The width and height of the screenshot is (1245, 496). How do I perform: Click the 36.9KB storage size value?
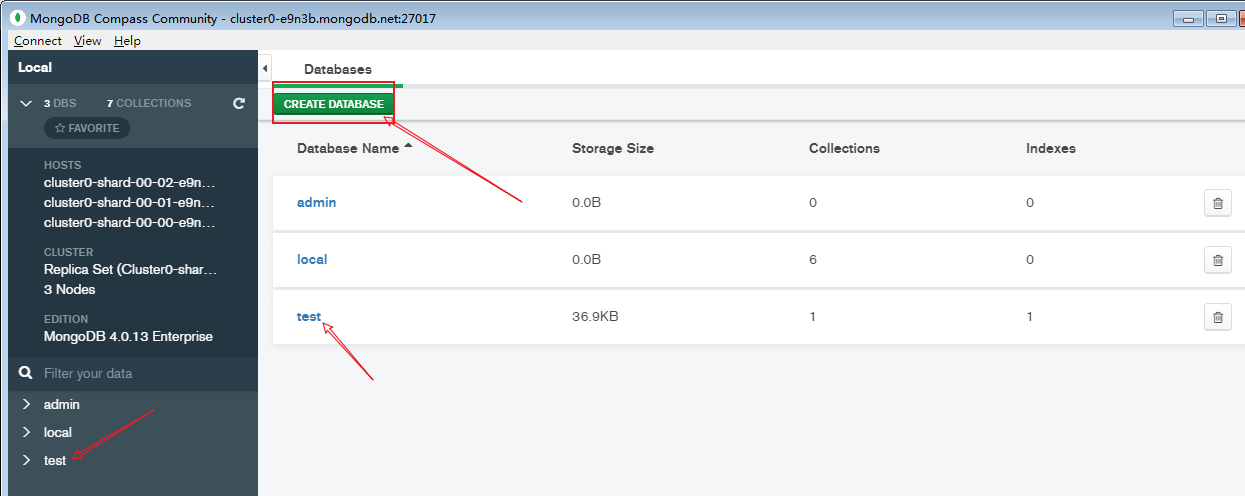(x=595, y=317)
